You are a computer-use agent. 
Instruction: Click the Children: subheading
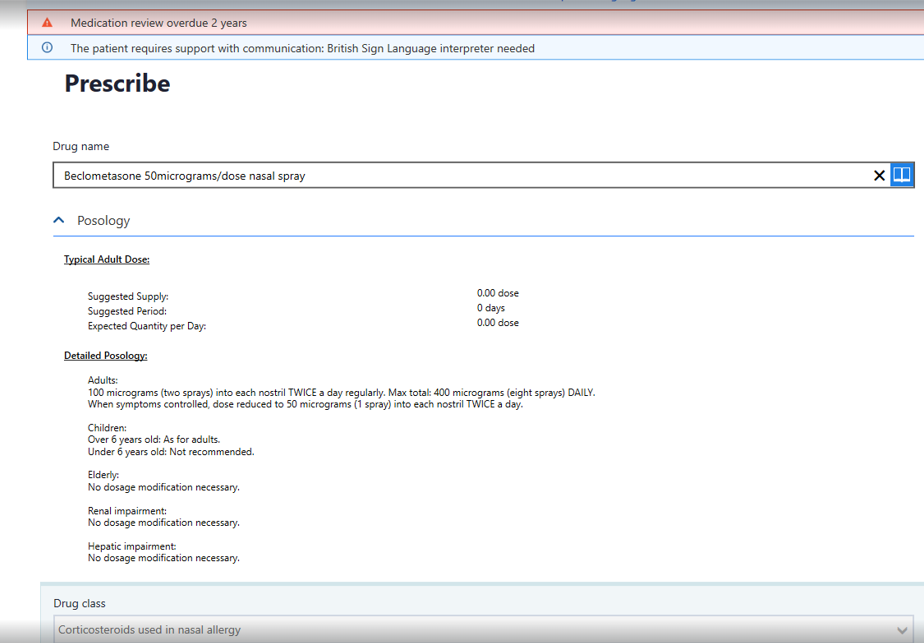pyautogui.click(x=107, y=427)
